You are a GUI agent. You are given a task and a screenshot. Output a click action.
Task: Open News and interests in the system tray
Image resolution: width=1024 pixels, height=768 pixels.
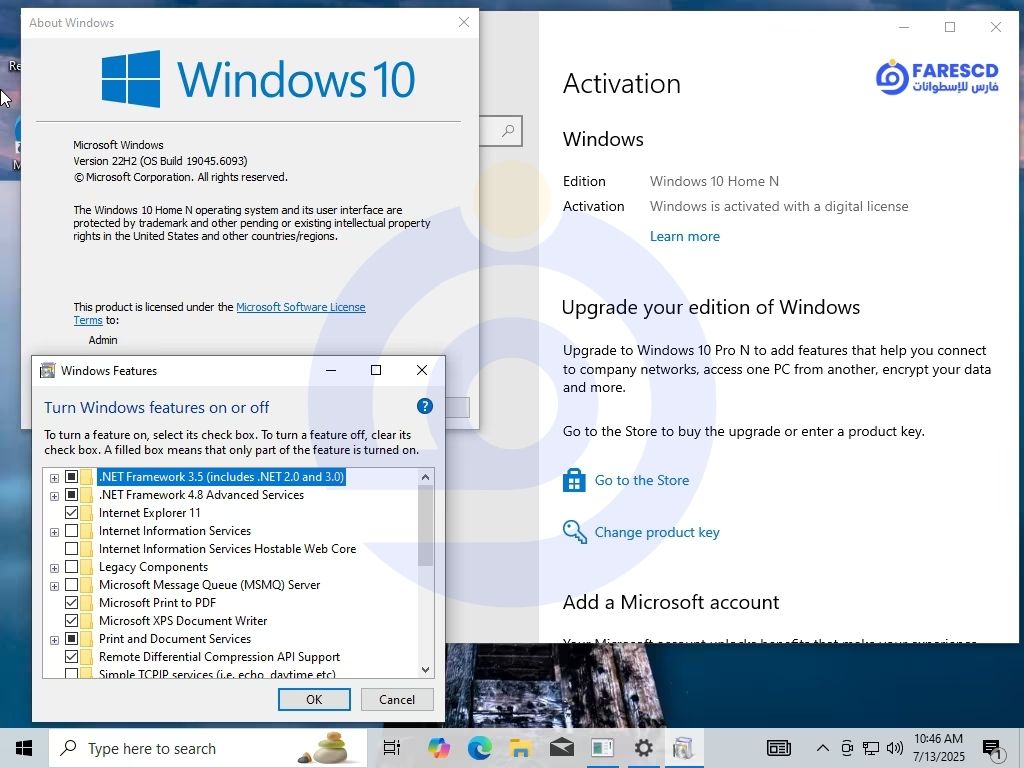pyautogui.click(x=778, y=748)
